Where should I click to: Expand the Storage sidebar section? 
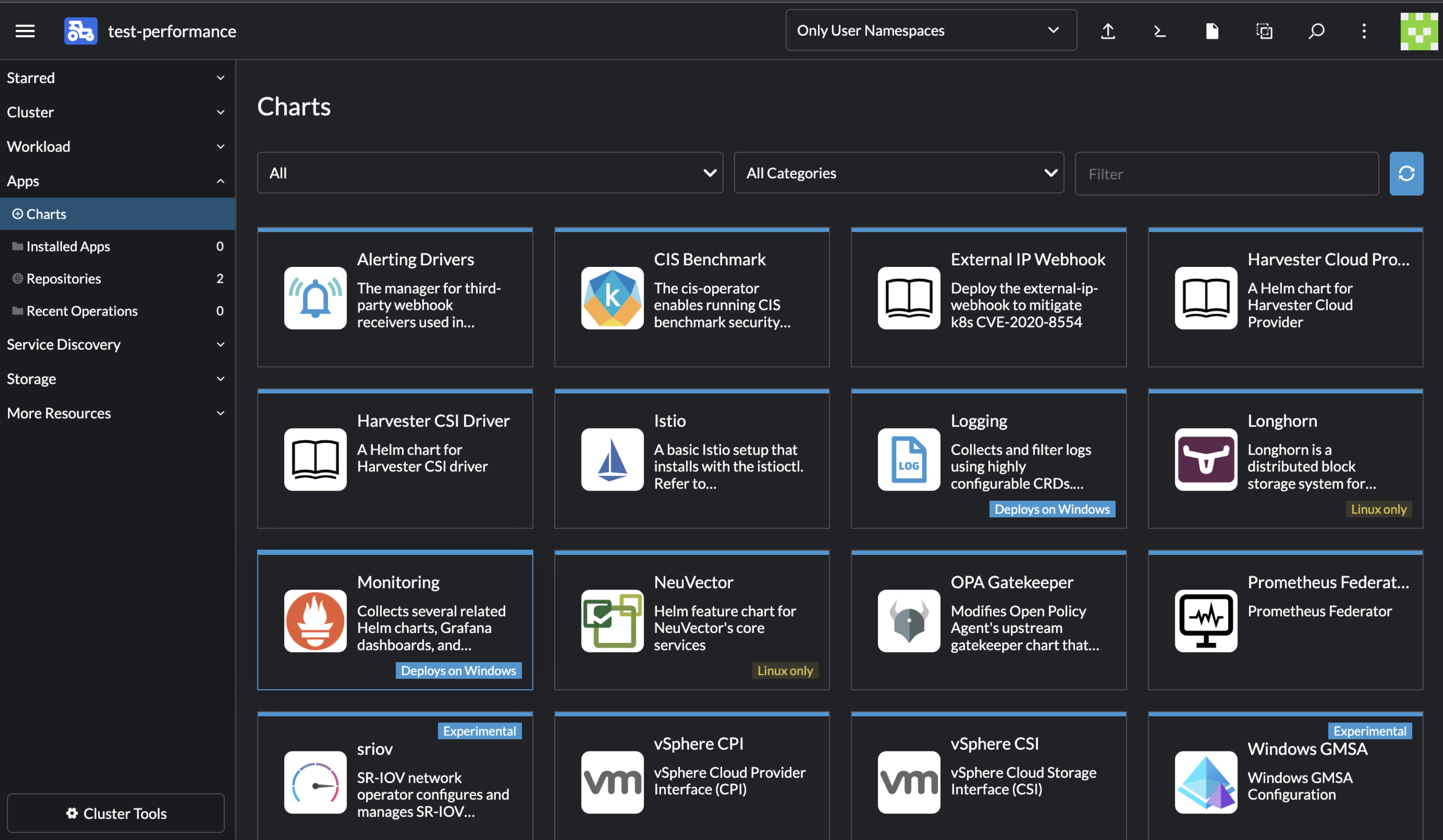118,378
